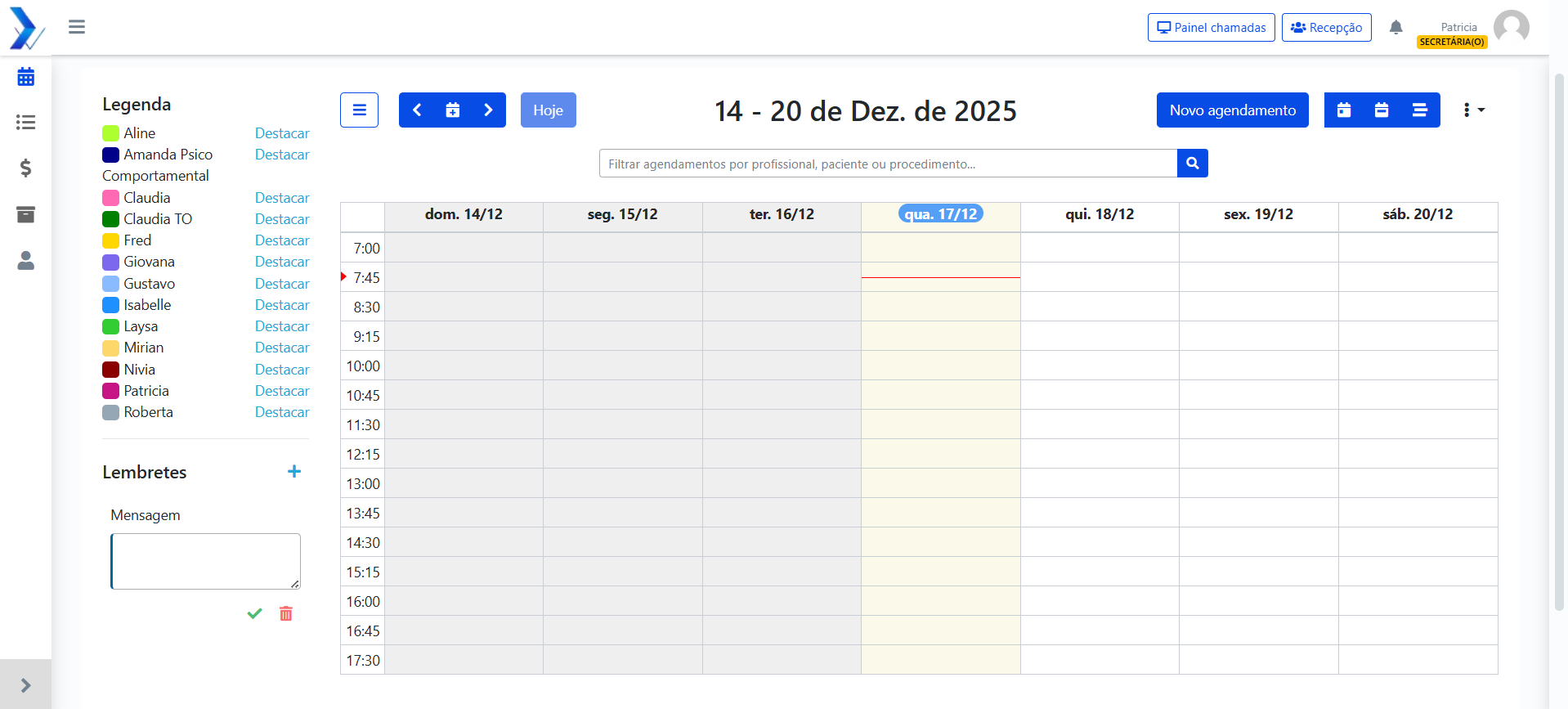1568x709 pixels.
Task: Click the Novo agendamento button
Action: click(1232, 110)
